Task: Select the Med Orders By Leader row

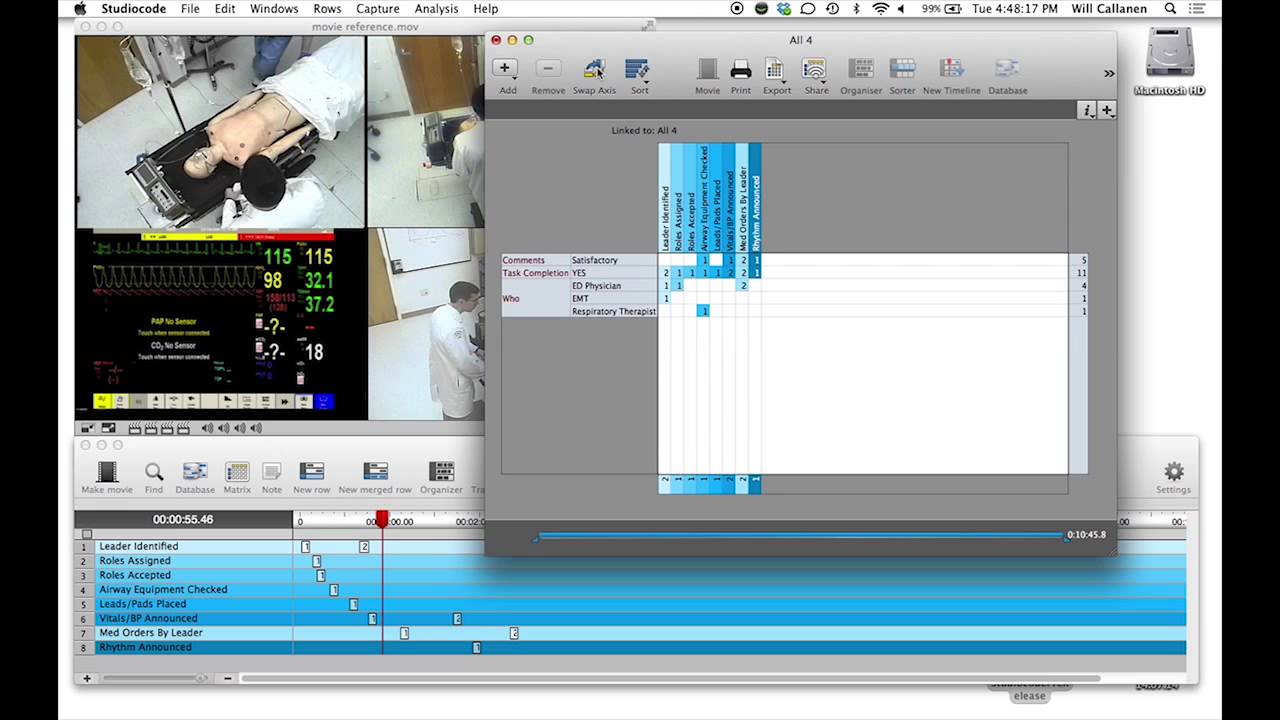Action: pyautogui.click(x=630, y=633)
